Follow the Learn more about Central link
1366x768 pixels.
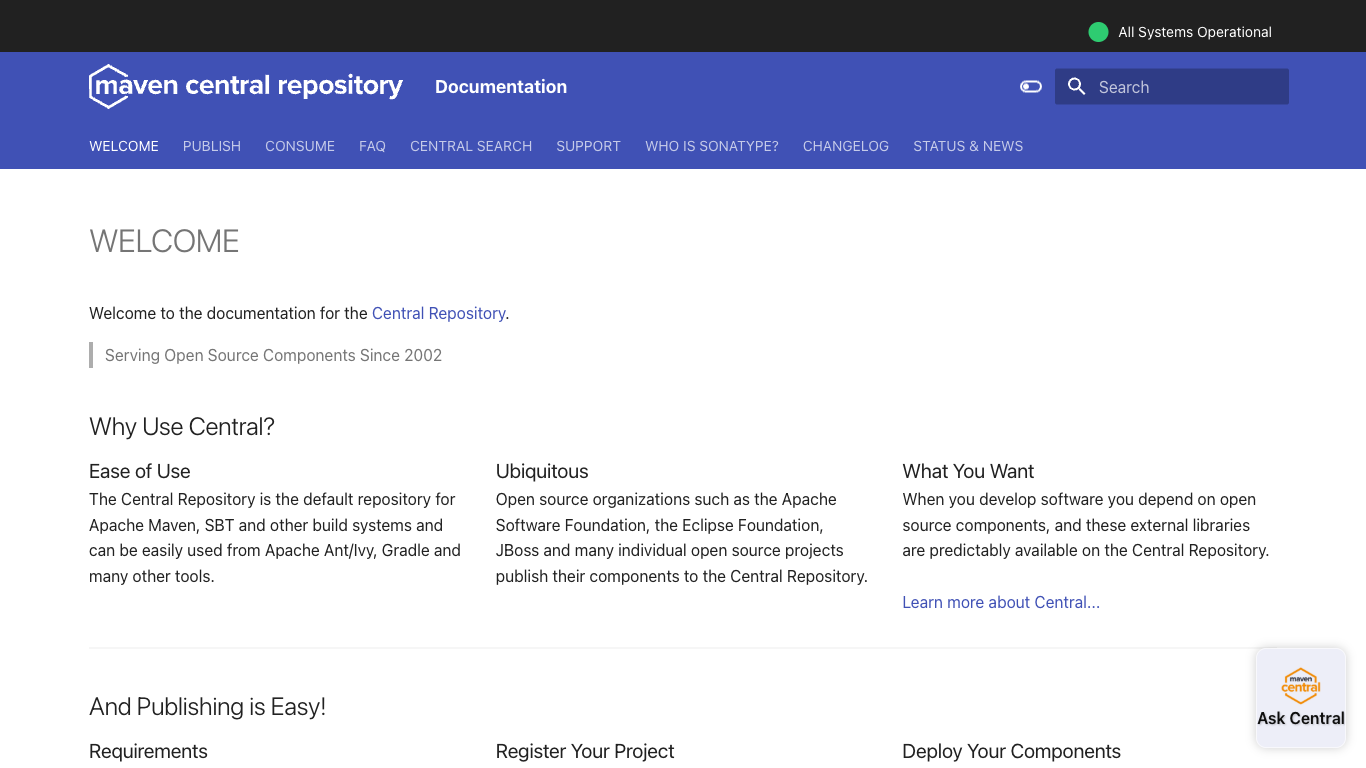(x=1001, y=602)
